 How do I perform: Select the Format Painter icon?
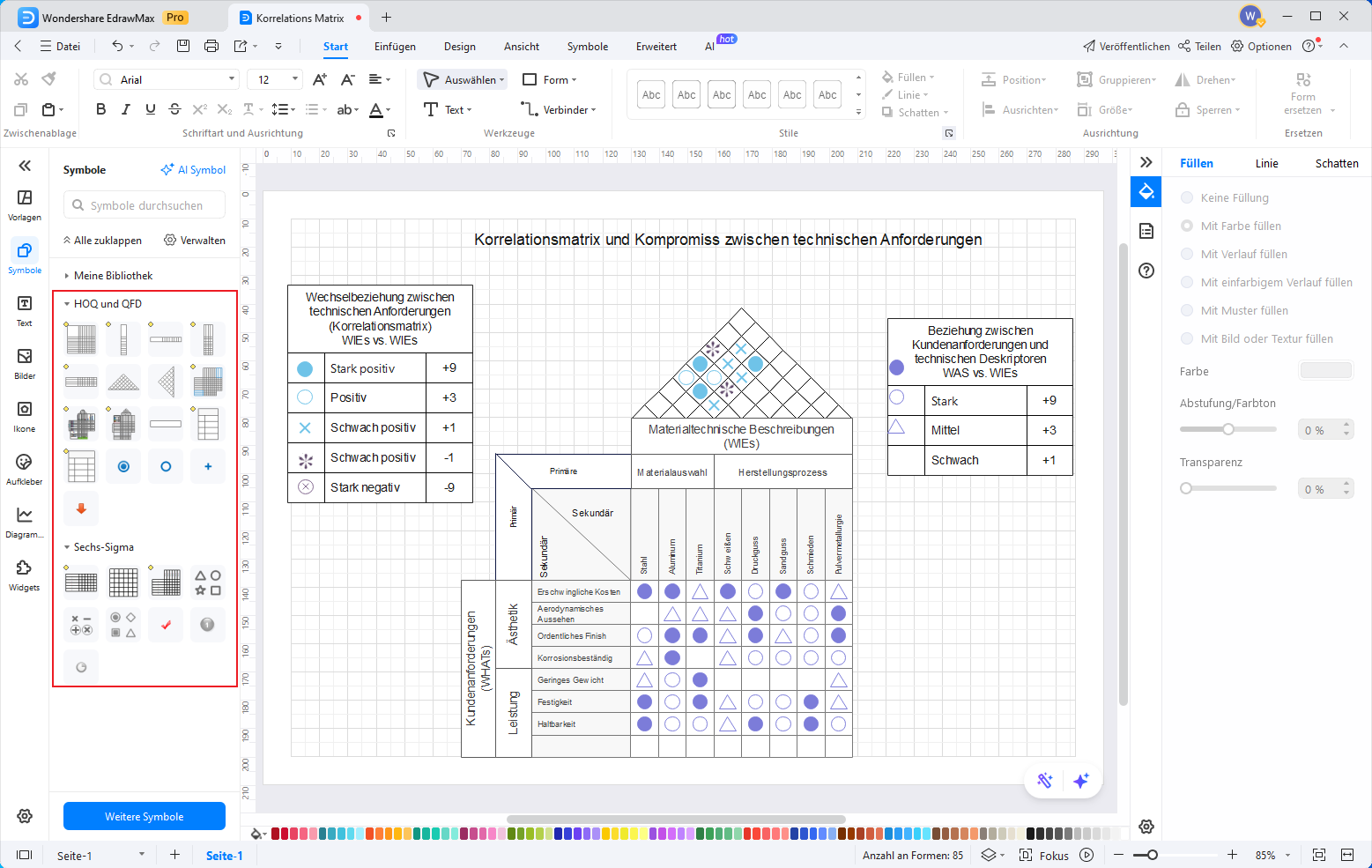click(49, 79)
